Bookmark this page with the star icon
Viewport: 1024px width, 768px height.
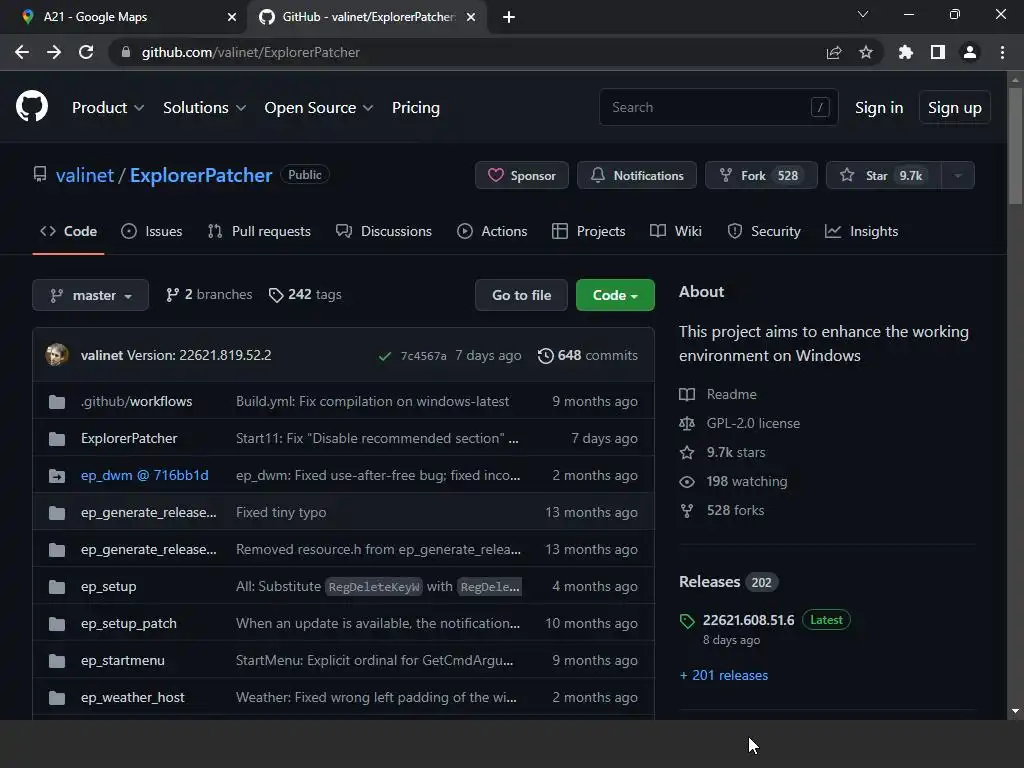tap(865, 52)
